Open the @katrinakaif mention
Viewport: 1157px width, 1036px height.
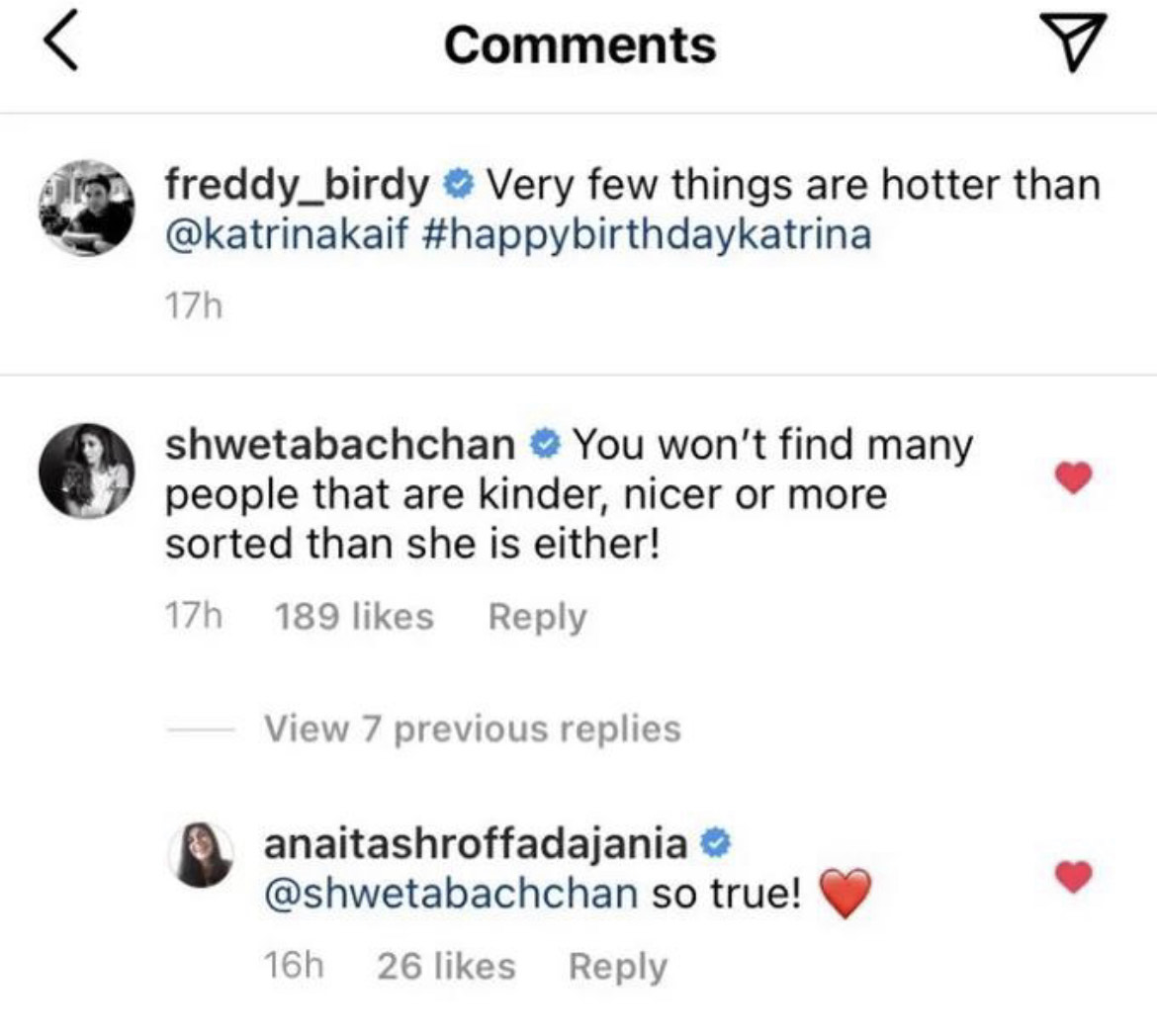pos(287,235)
